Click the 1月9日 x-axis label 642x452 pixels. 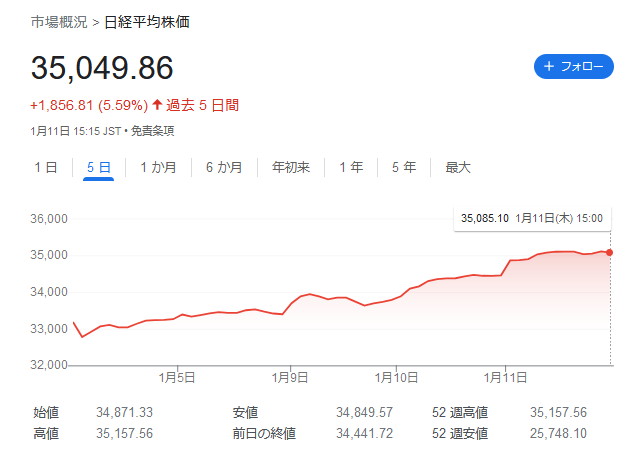(x=290, y=377)
